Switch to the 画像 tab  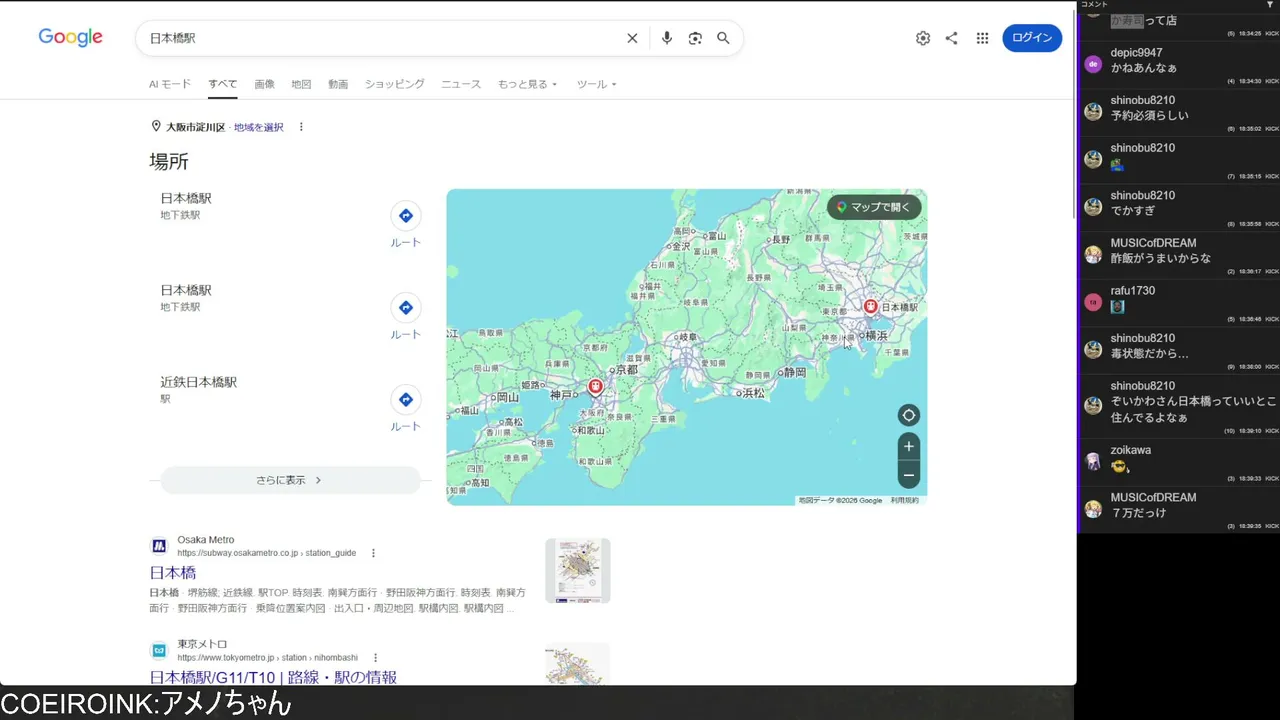264,84
